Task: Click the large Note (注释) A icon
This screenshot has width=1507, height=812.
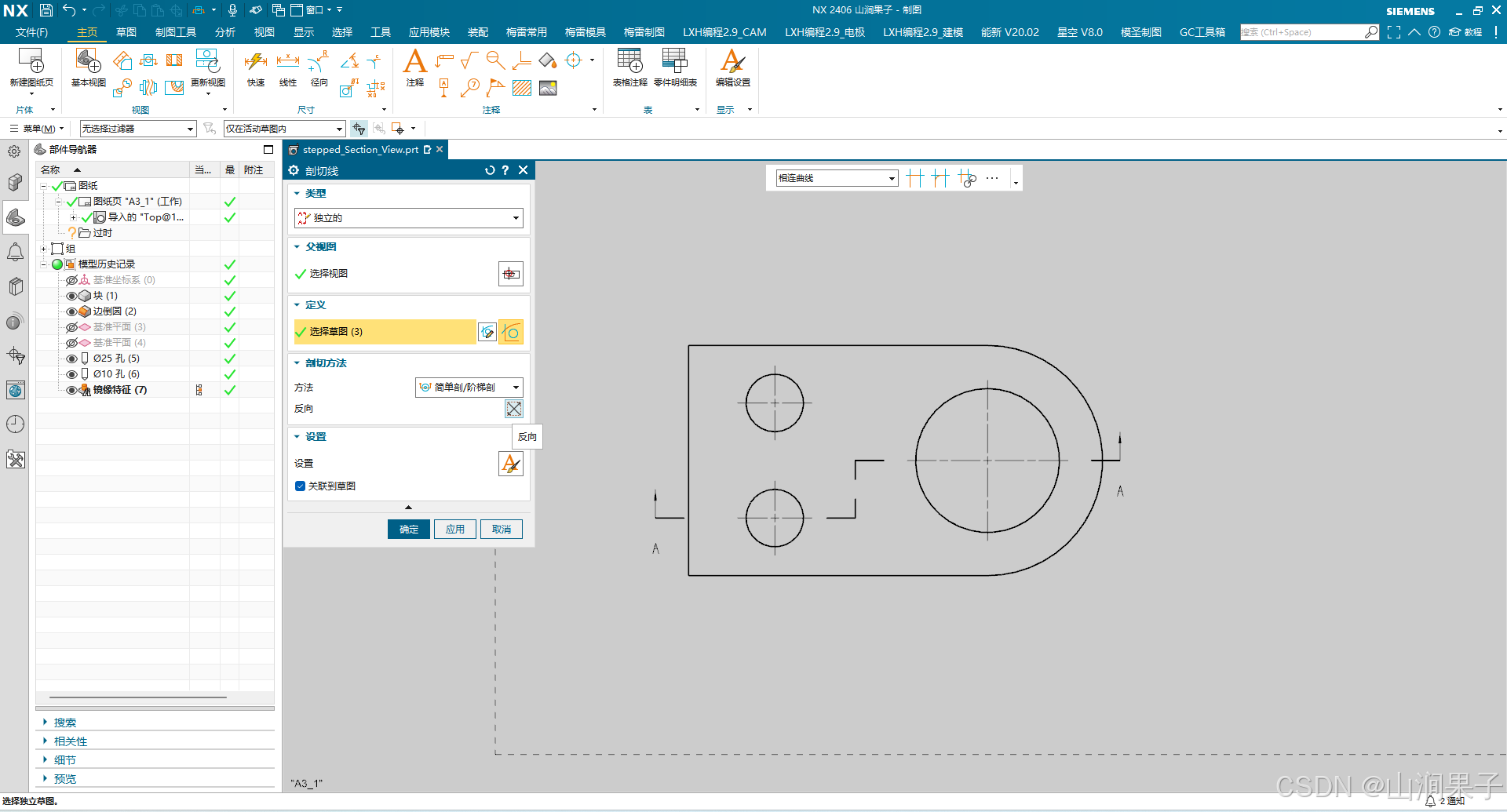Action: coord(414,61)
